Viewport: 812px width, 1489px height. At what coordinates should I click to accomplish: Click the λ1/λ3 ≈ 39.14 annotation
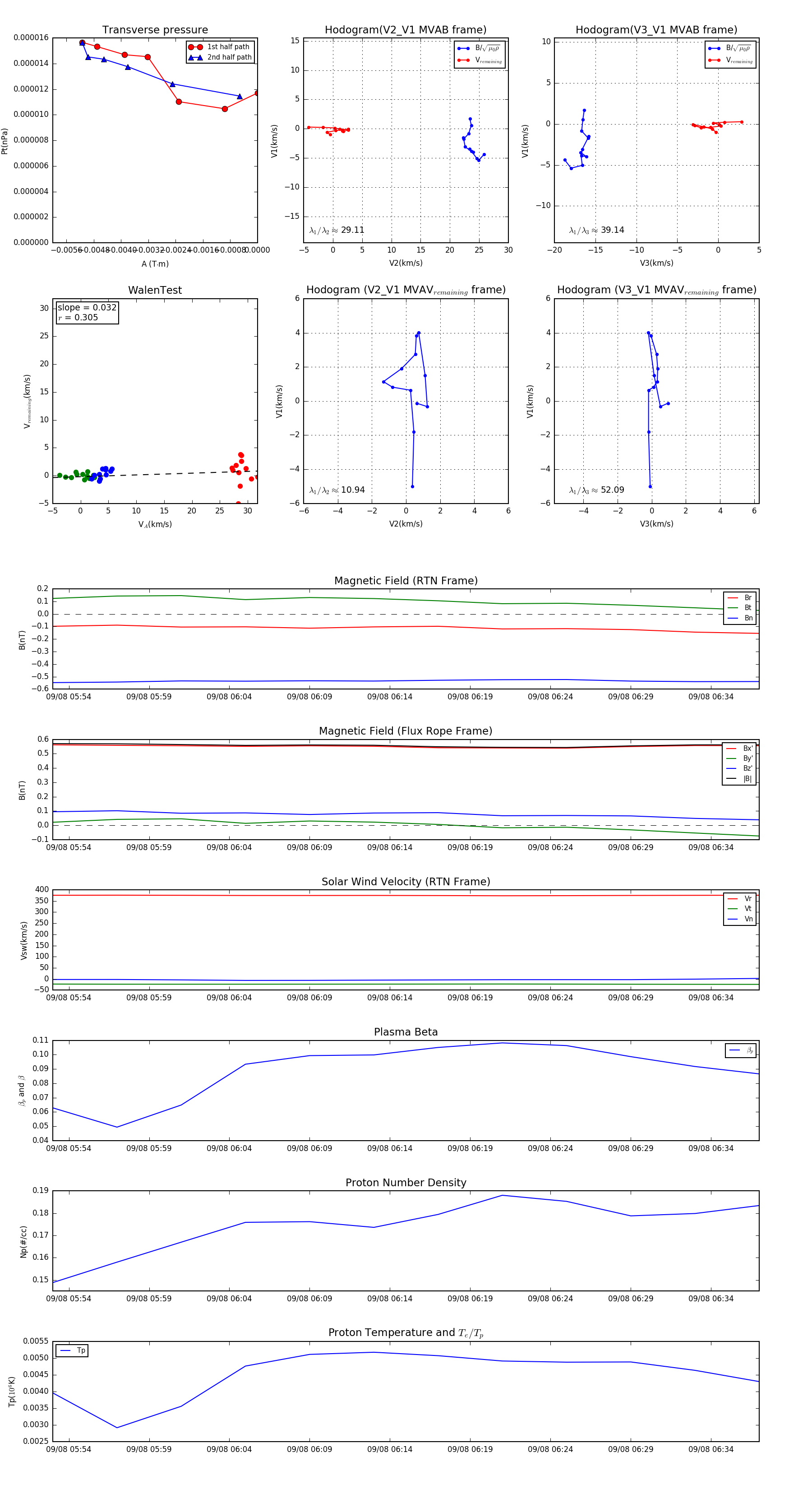[596, 230]
